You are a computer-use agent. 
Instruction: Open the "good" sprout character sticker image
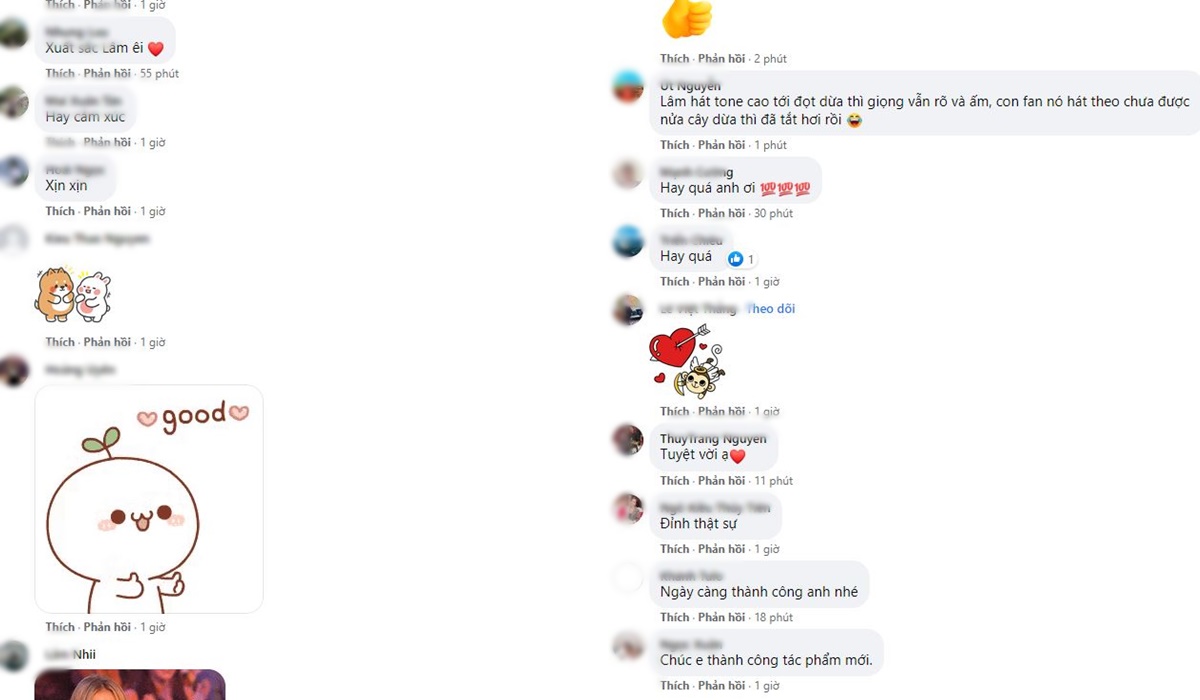149,498
